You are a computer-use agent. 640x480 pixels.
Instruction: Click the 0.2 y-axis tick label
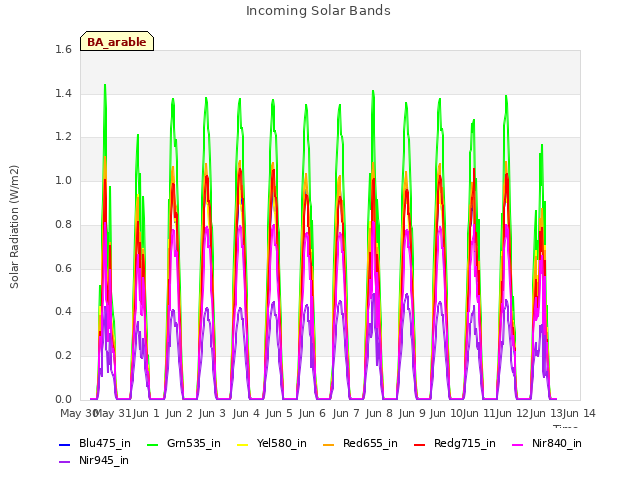coord(63,356)
